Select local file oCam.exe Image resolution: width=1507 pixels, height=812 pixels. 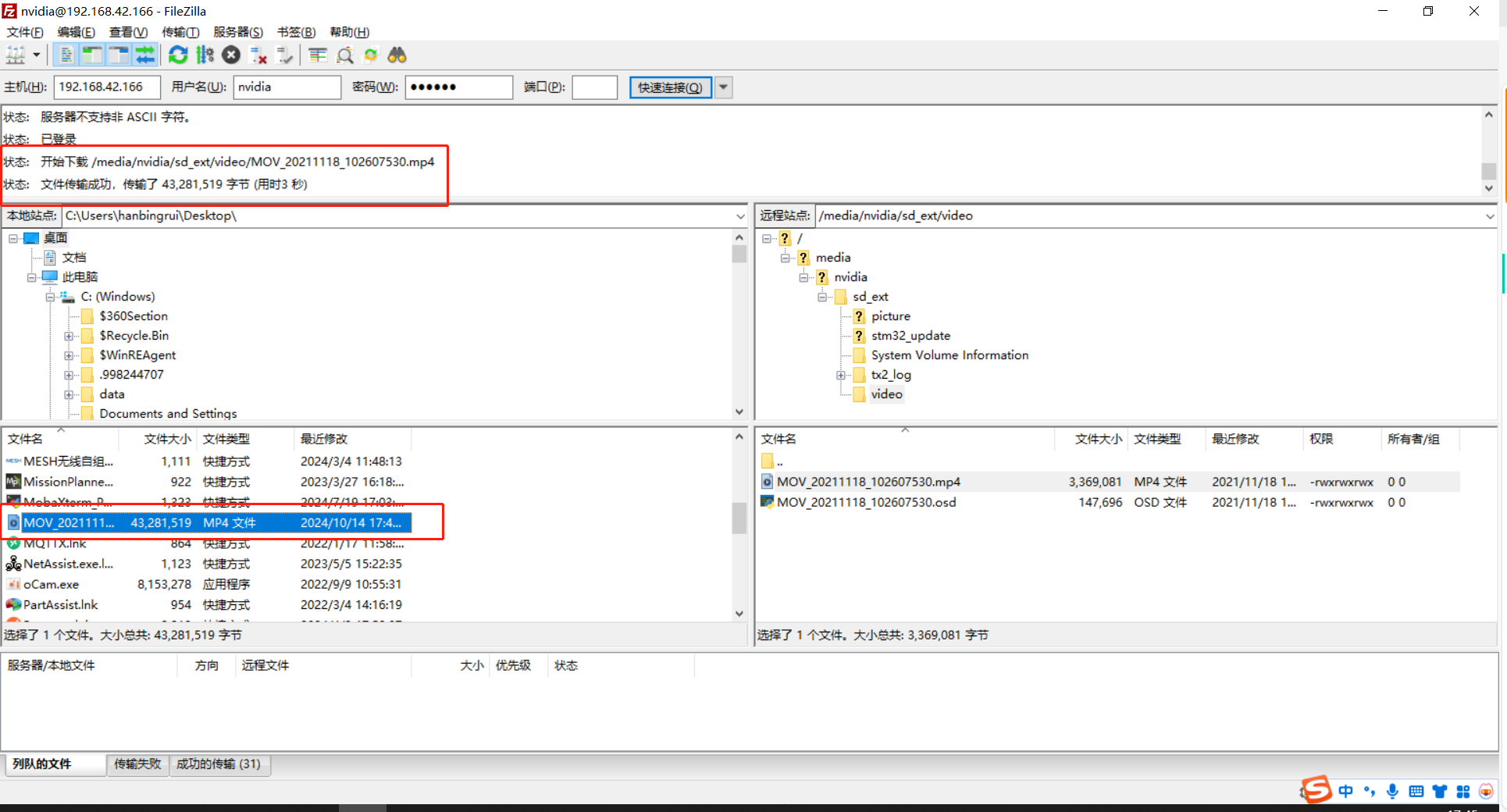(x=208, y=584)
